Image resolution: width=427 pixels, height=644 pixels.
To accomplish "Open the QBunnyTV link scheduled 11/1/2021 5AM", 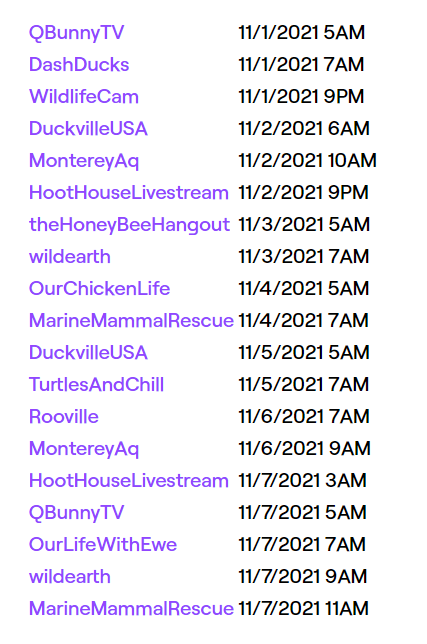I will tap(76, 33).
